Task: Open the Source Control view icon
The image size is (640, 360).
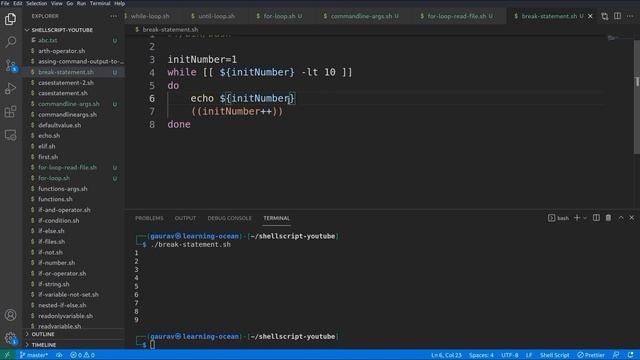Action: tap(10, 65)
